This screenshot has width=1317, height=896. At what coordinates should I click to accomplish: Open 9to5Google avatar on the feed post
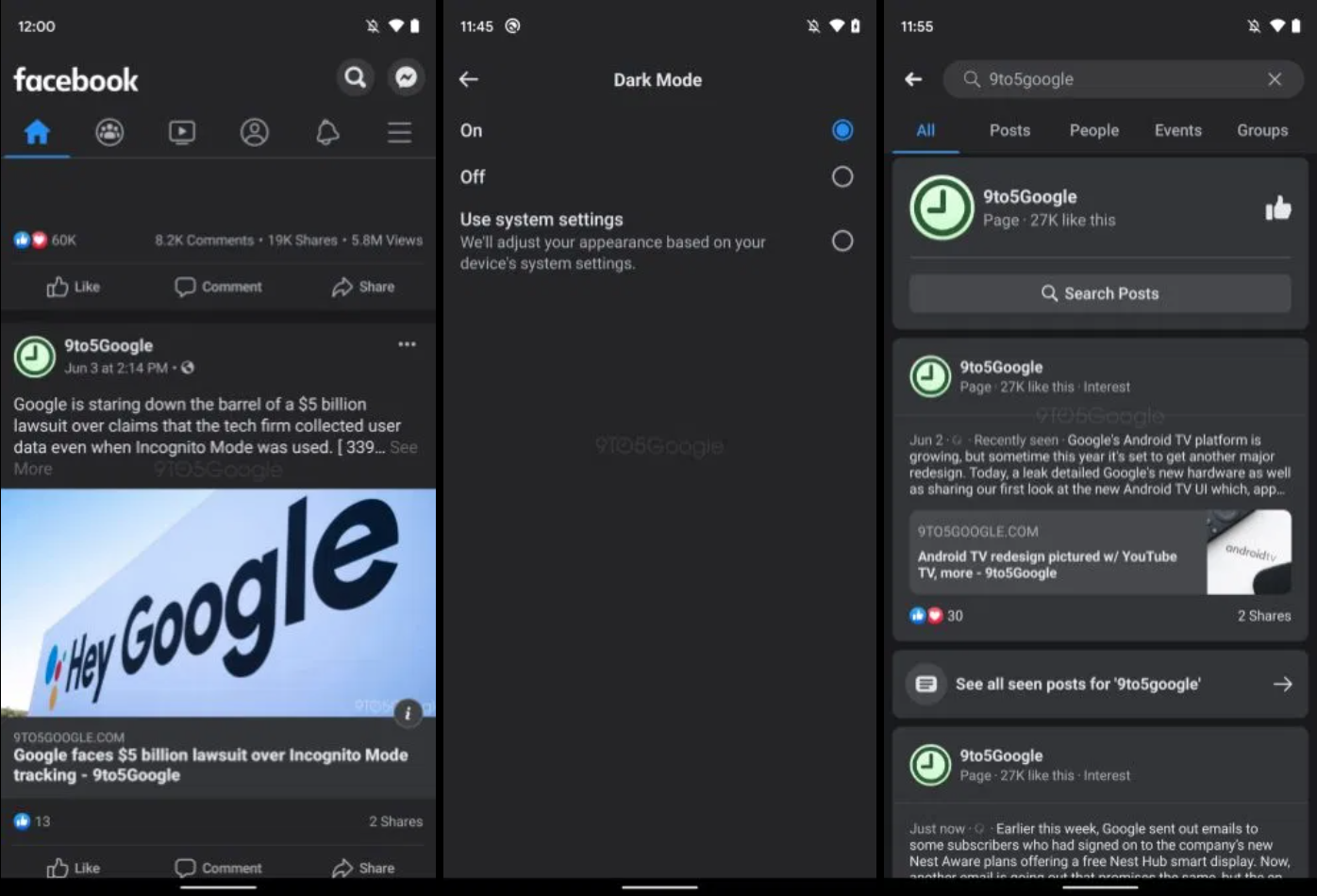click(35, 357)
